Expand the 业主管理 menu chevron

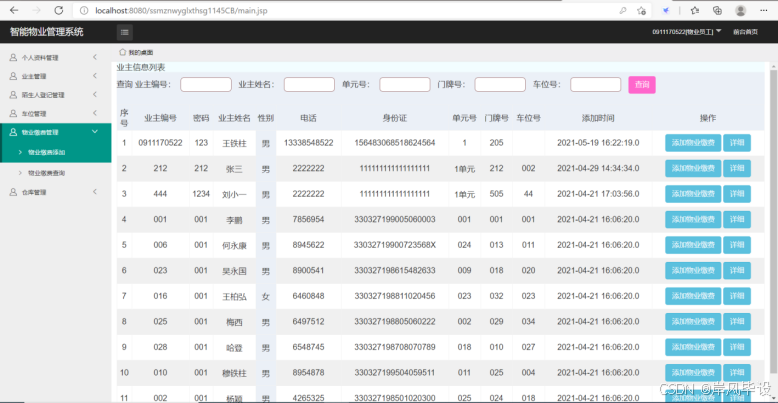pos(95,76)
